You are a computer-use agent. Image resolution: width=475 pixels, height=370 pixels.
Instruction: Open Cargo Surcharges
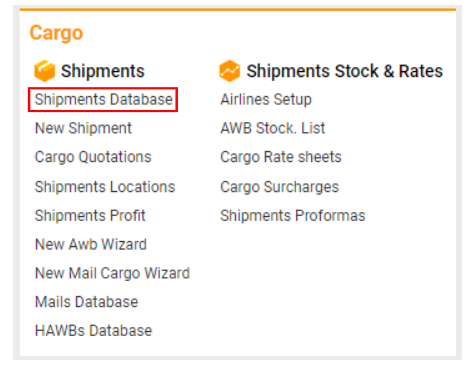[x=280, y=187]
